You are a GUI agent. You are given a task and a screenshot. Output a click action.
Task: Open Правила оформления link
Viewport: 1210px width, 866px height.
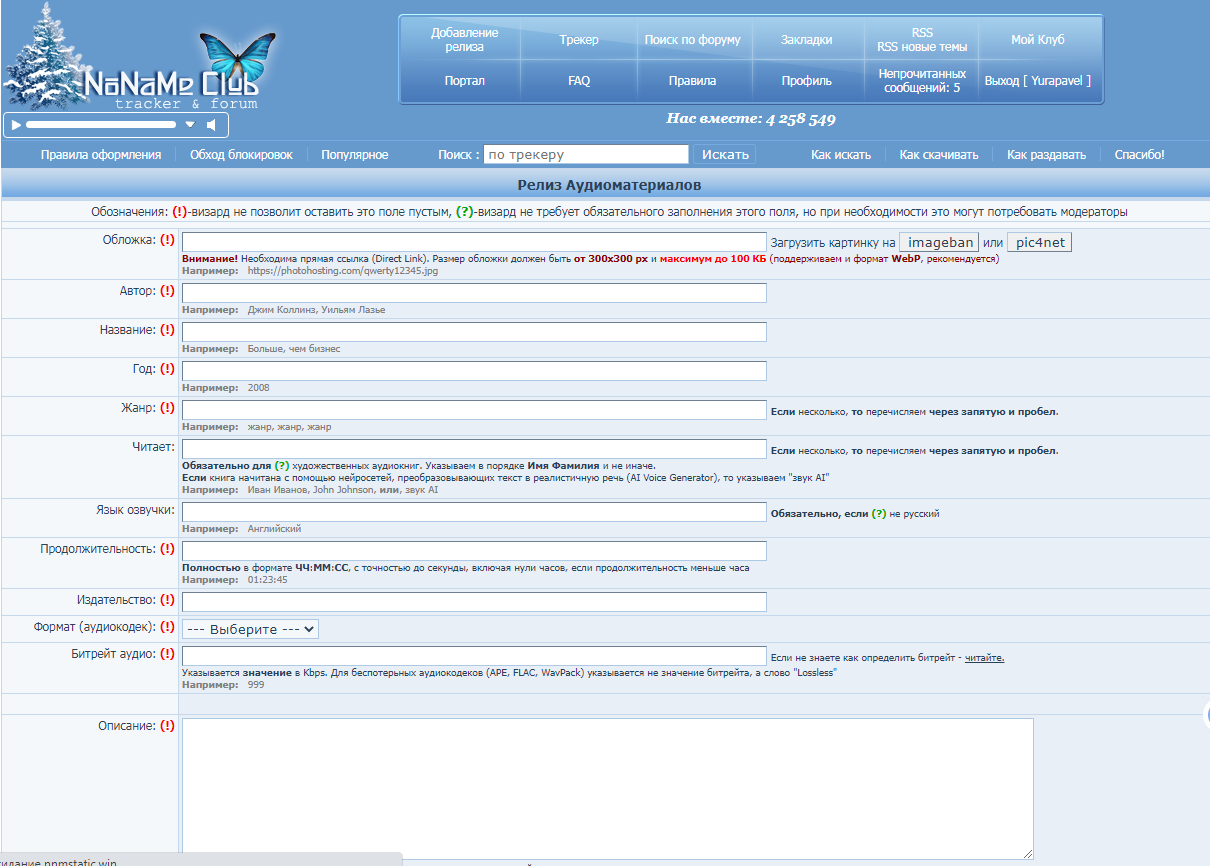click(x=101, y=155)
